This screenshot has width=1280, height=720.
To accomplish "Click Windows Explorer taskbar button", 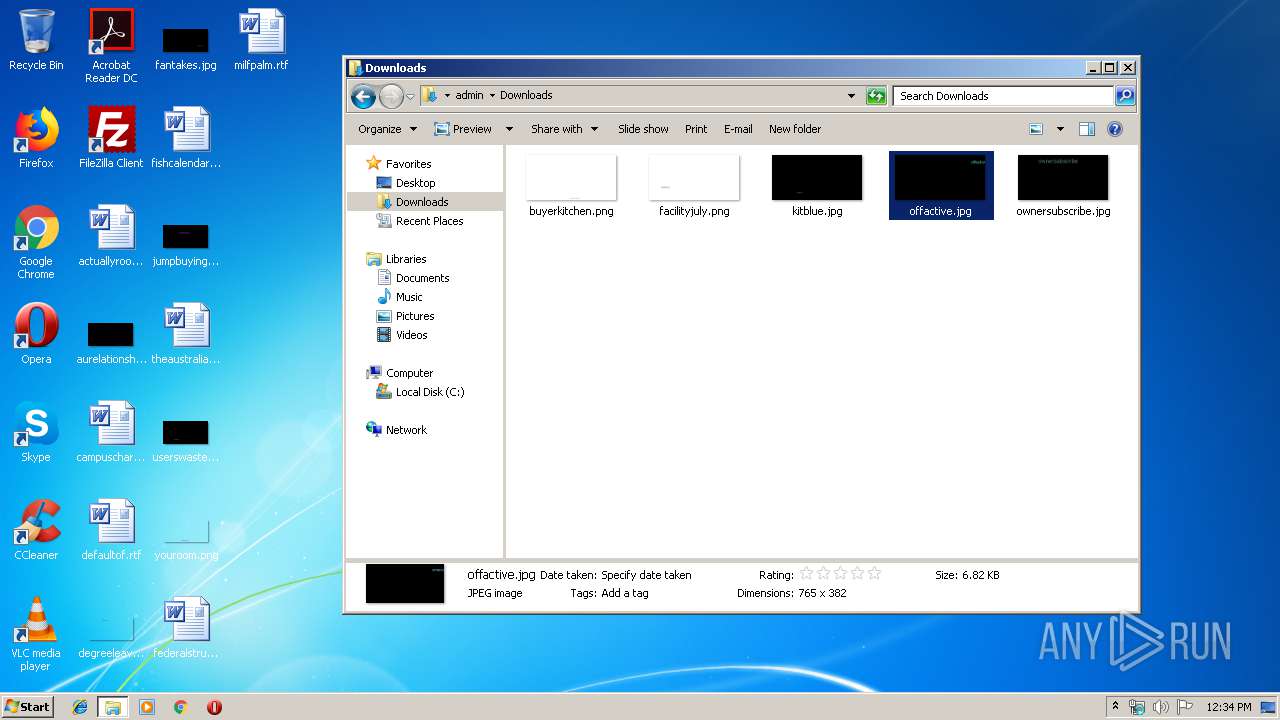I will pos(113,707).
